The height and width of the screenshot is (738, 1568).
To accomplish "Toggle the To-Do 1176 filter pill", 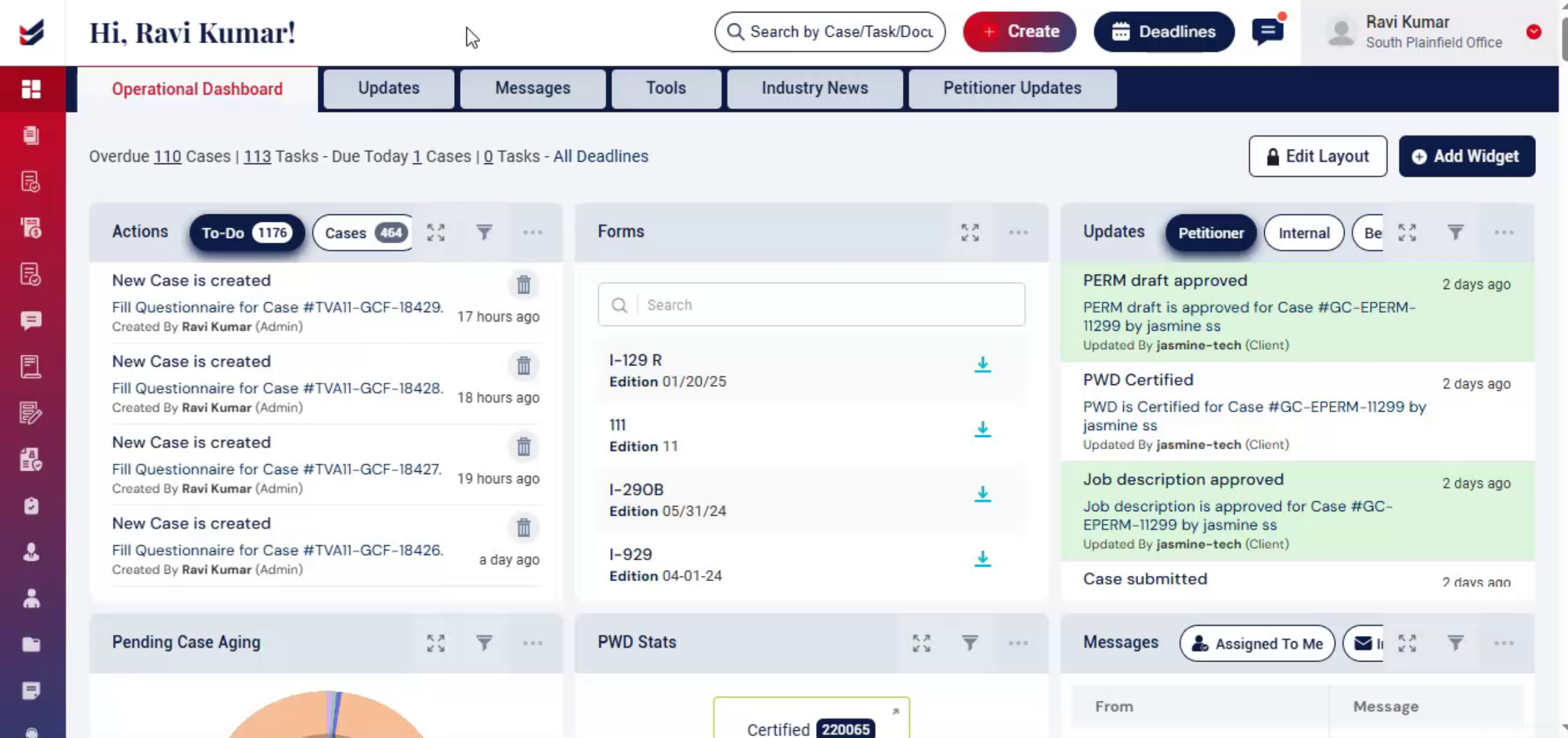I will pos(246,233).
